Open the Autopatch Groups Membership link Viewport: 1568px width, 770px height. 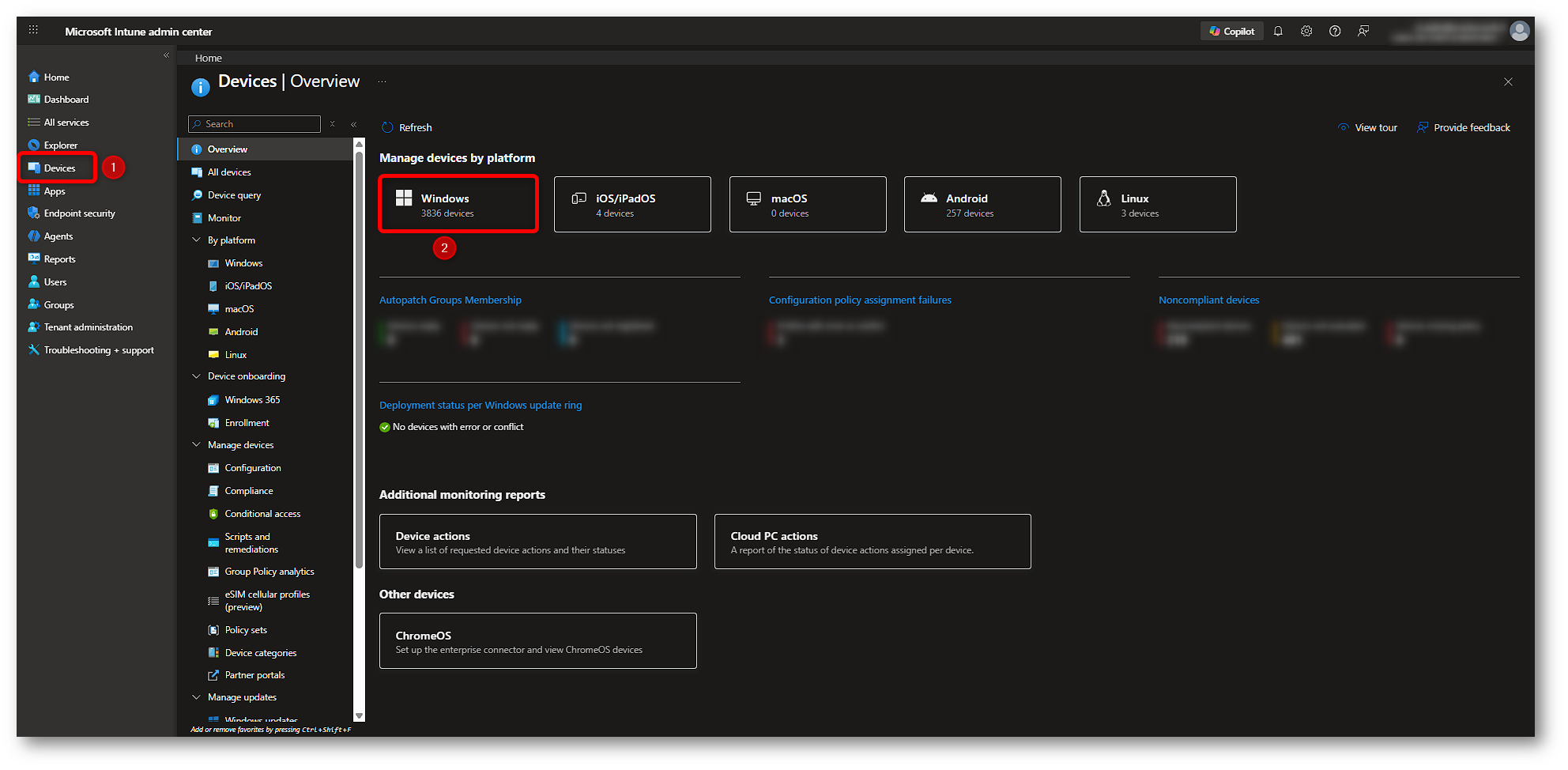[x=450, y=300]
